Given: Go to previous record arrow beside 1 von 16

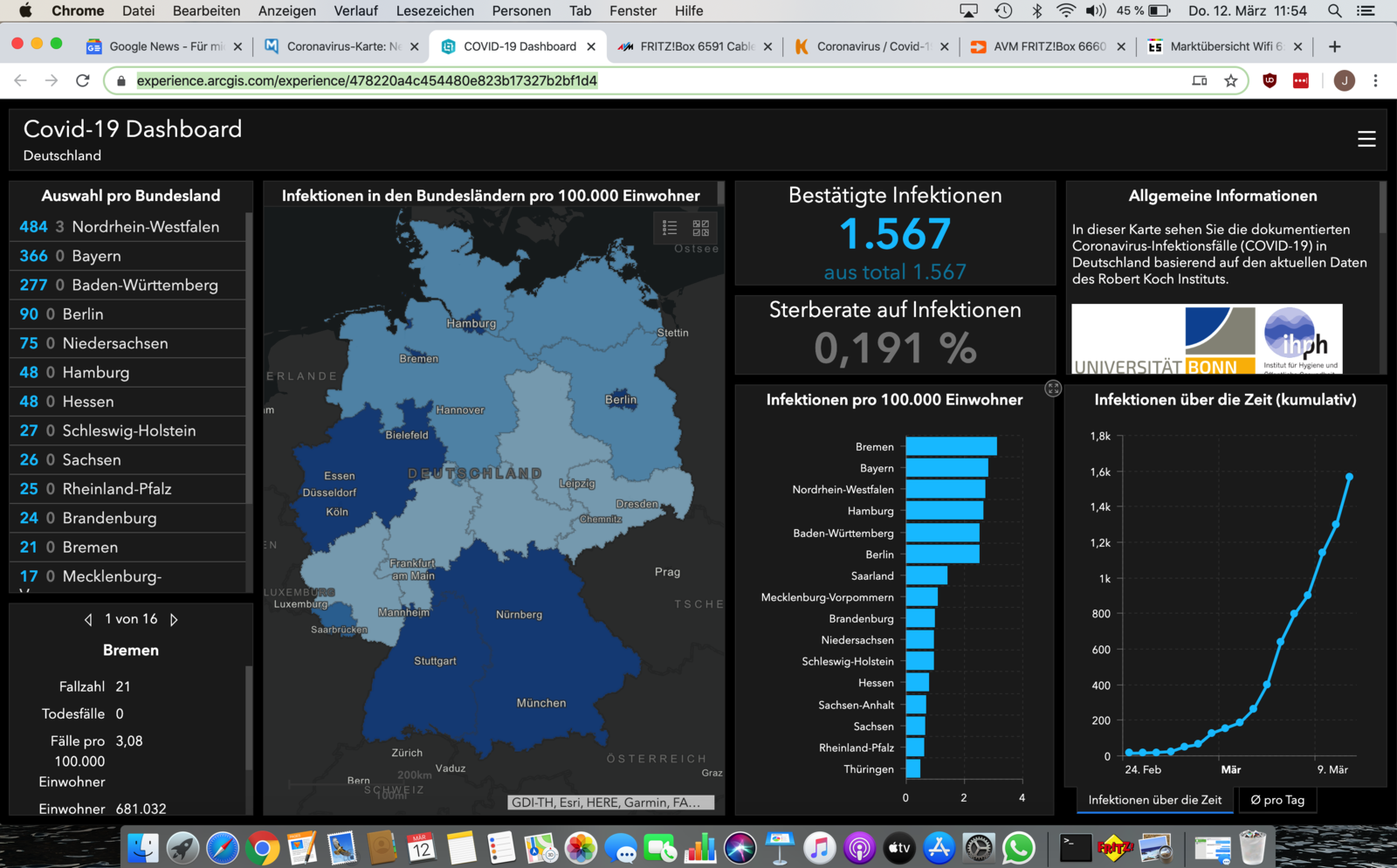Looking at the screenshot, I should (88, 619).
